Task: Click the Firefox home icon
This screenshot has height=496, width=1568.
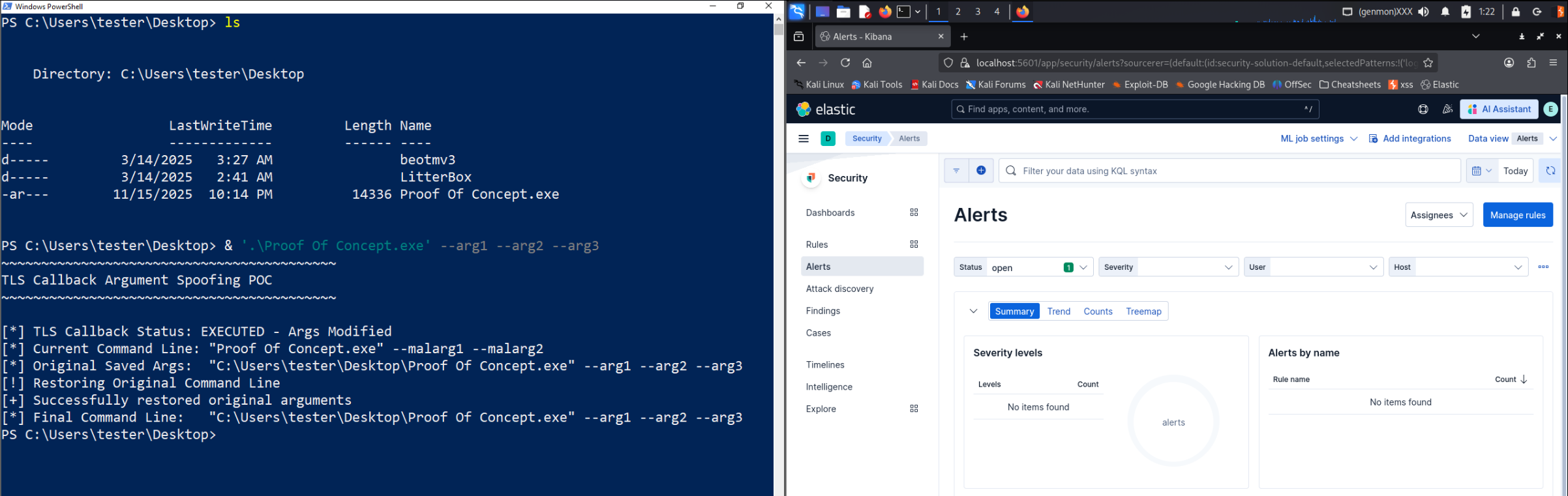Action: [x=867, y=63]
